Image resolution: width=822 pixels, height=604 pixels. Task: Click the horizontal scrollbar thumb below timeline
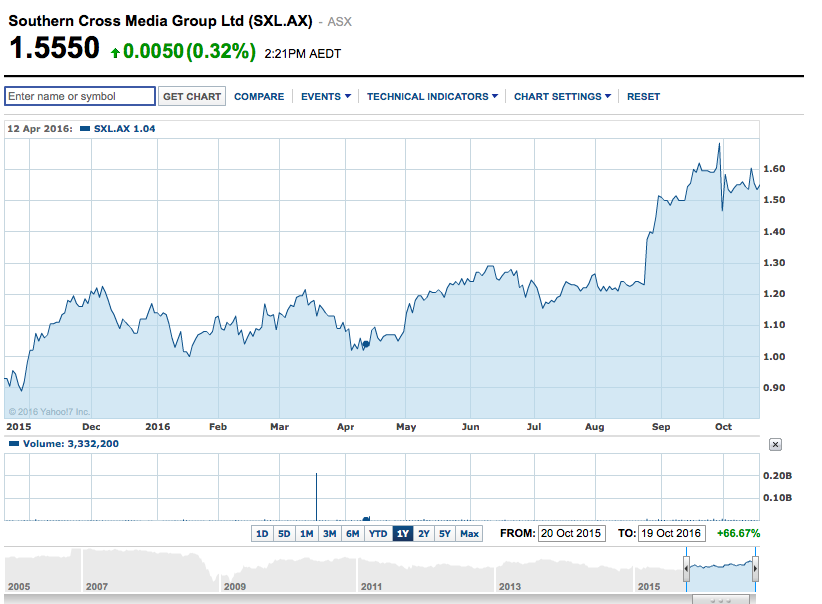[x=721, y=600]
